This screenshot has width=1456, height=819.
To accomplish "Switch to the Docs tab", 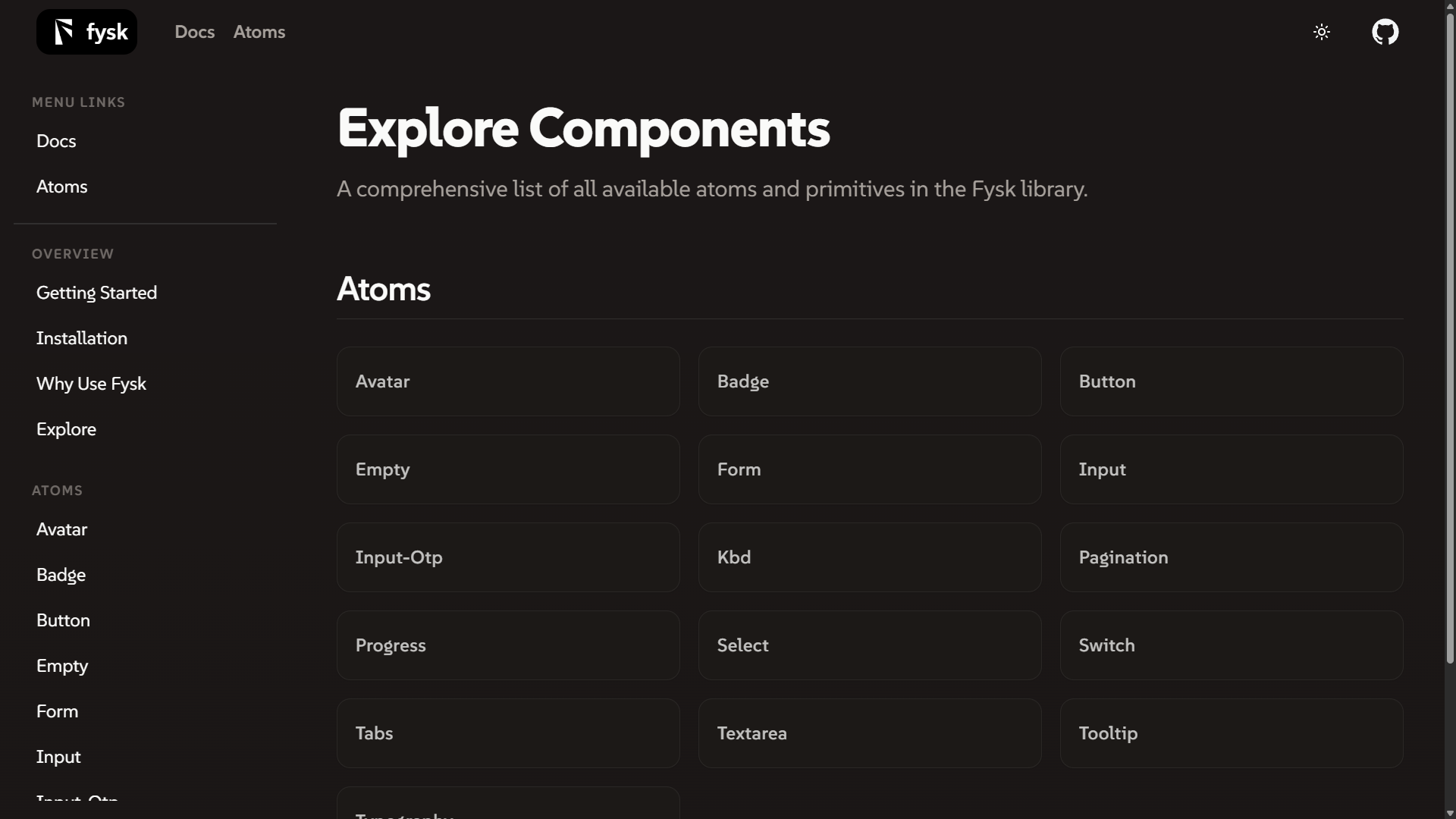I will pos(194,31).
